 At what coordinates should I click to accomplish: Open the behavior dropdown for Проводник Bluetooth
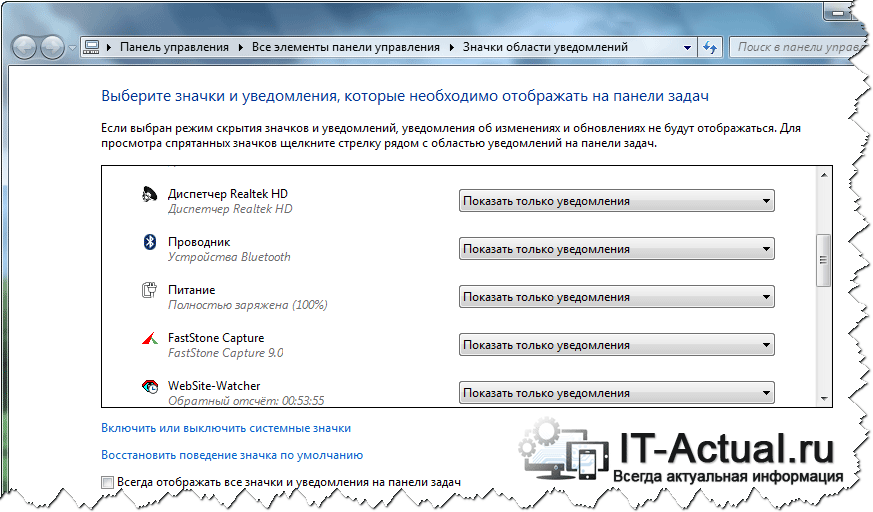tap(616, 249)
